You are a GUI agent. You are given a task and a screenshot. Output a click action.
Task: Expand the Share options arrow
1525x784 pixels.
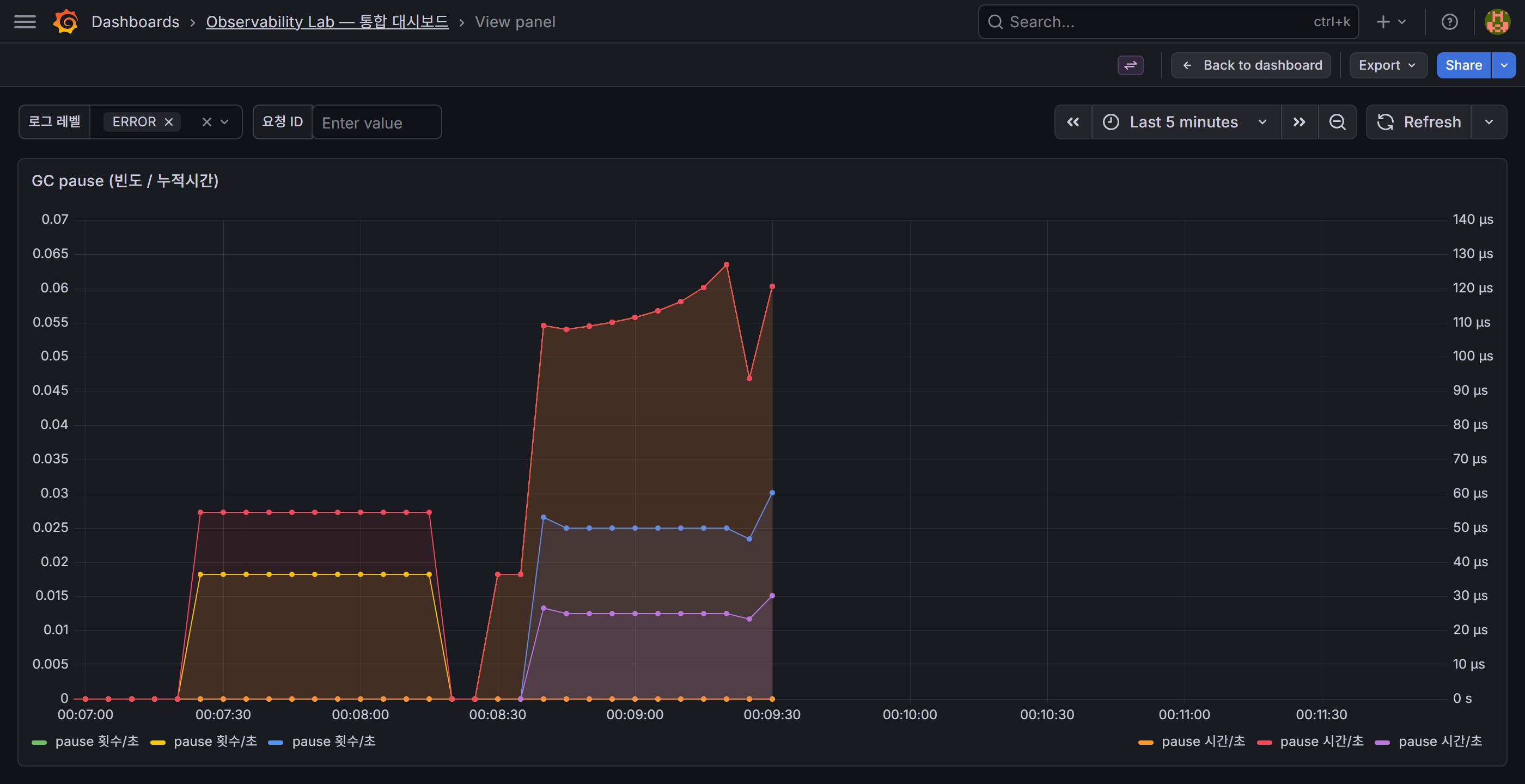(x=1504, y=65)
